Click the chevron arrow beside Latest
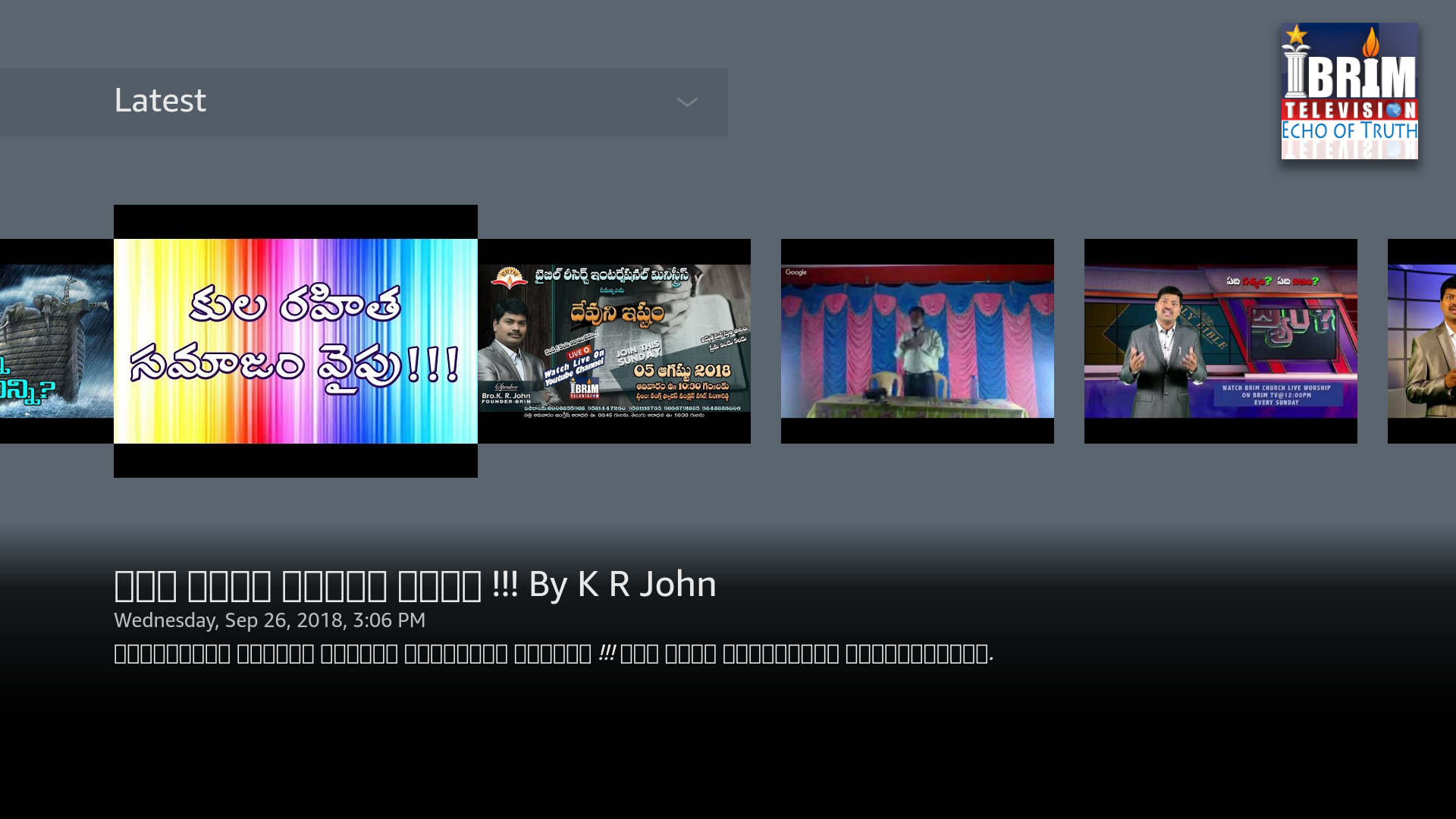 pyautogui.click(x=687, y=102)
